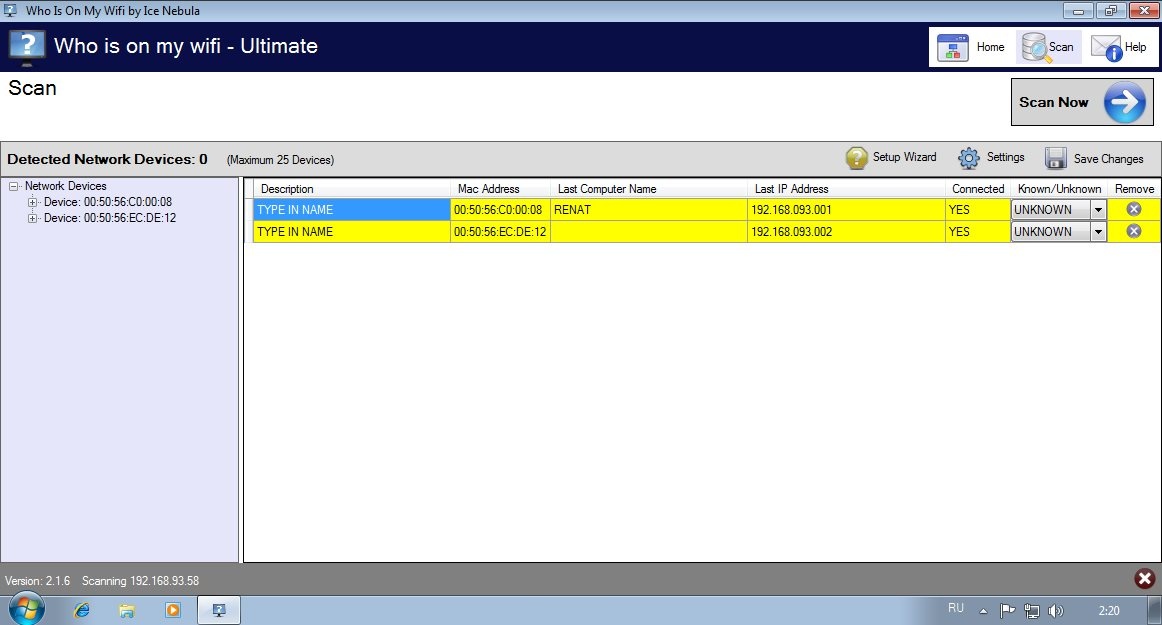
Task: Stop scanning with red X in status bar
Action: pos(1145,578)
